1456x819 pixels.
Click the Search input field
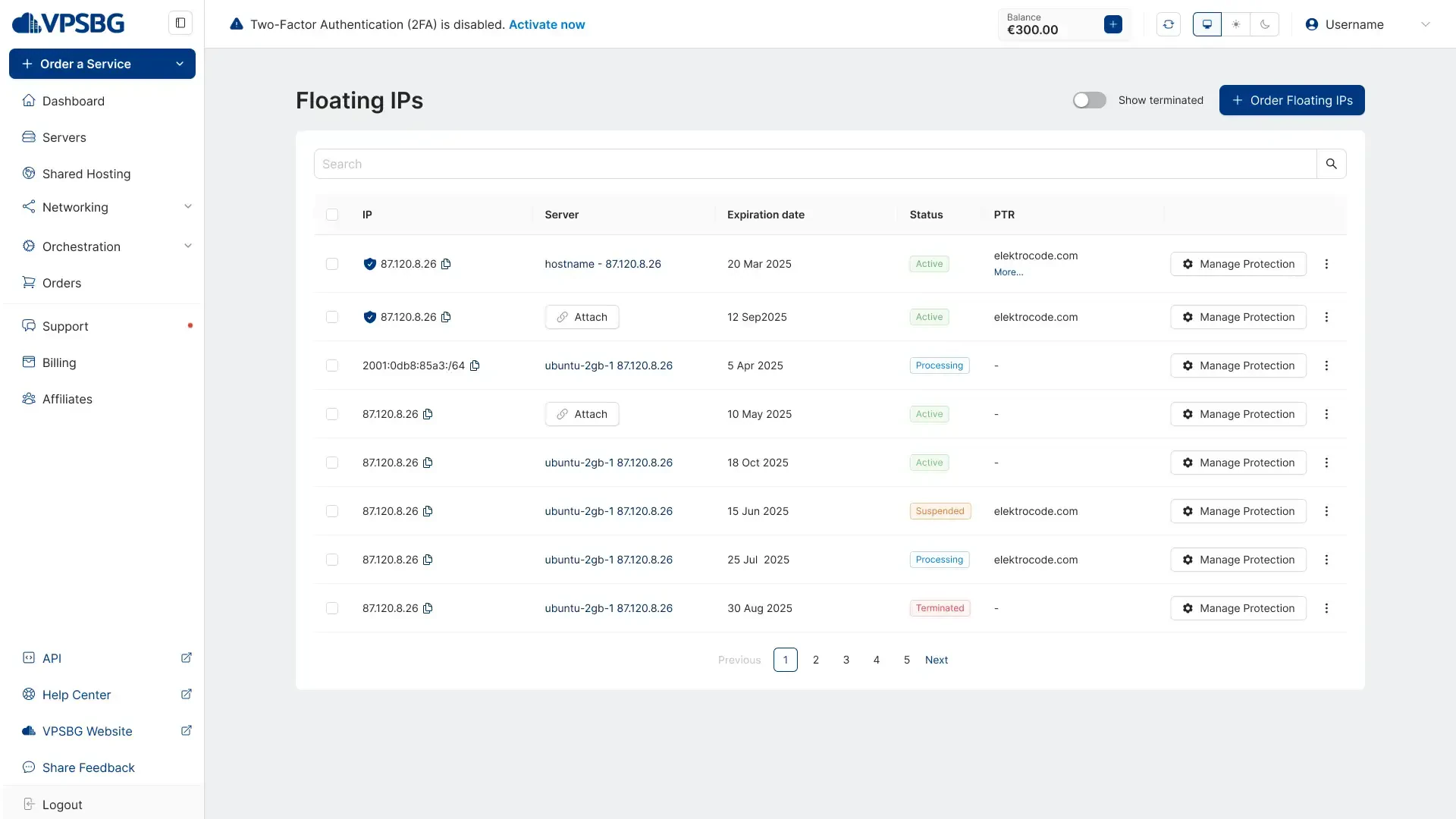point(815,164)
